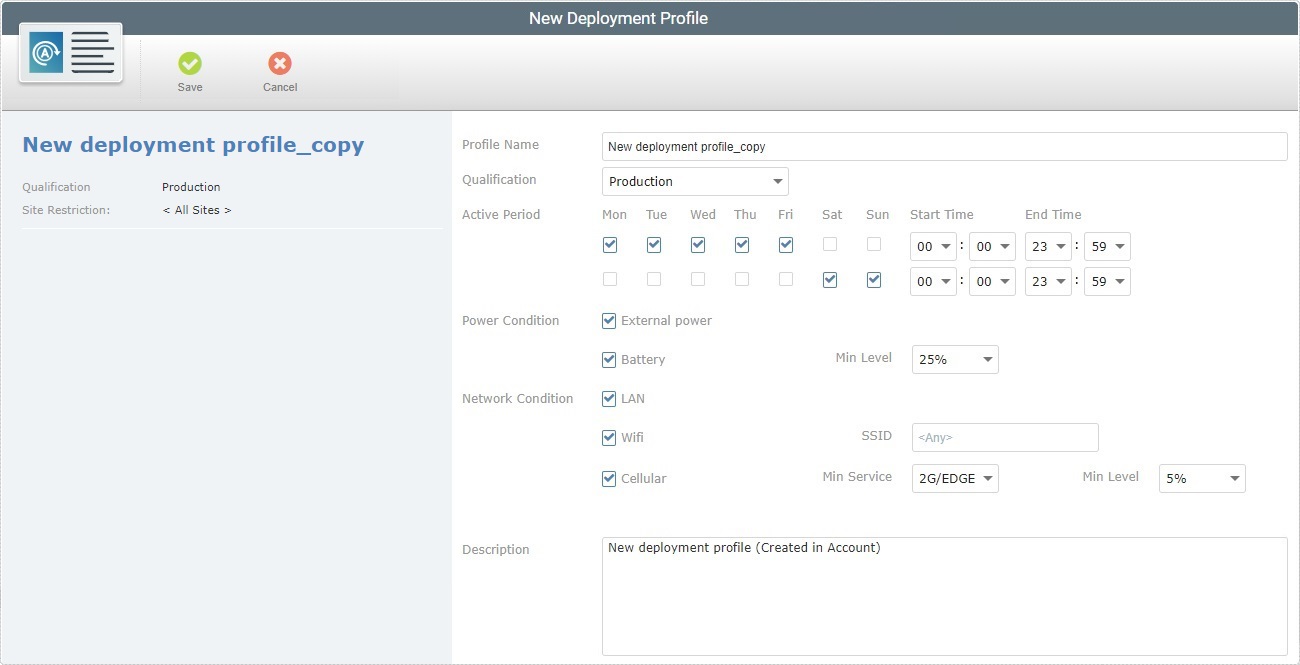Enable Saturday in the first schedule row

[830, 245]
